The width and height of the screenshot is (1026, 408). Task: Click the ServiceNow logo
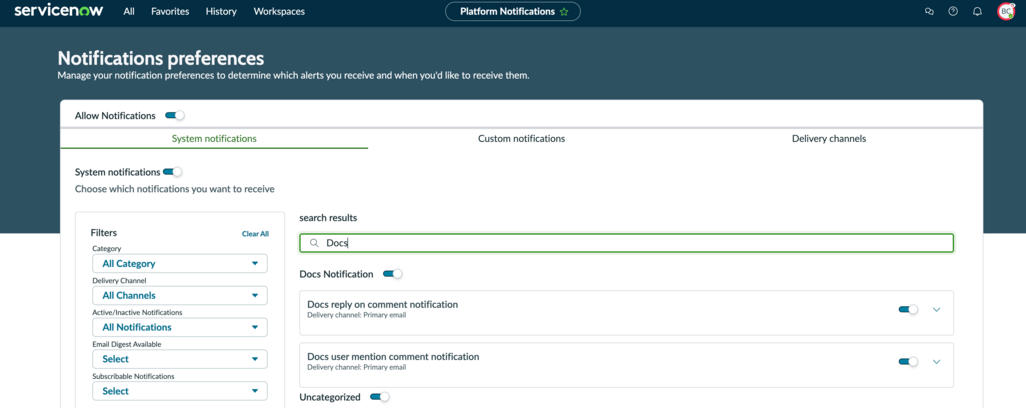(59, 10)
